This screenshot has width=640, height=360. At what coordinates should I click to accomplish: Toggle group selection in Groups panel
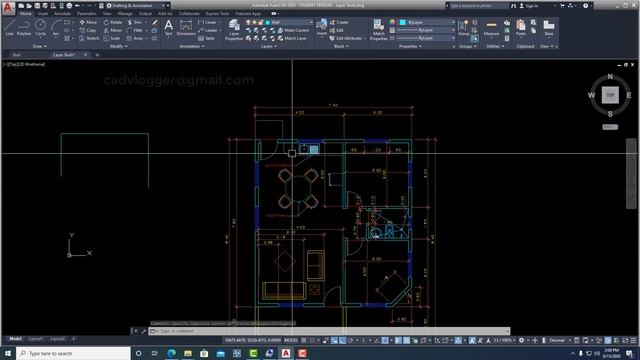tap(474, 38)
